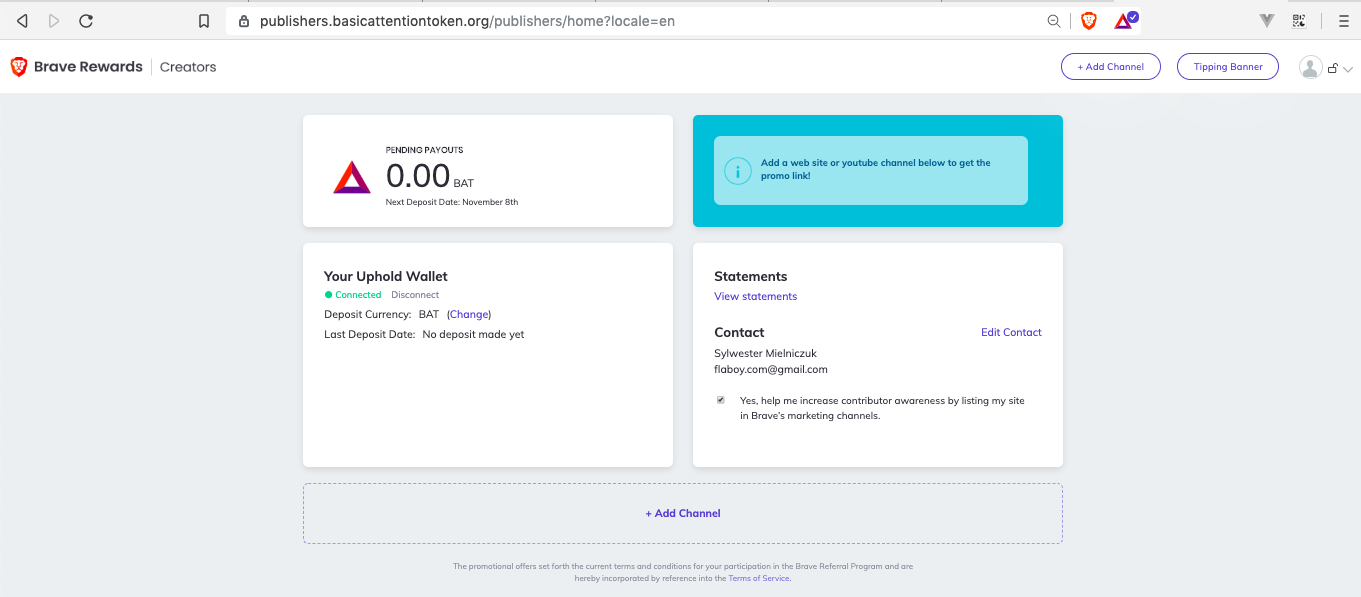Click the green Connected status text
The image size is (1361, 597).
[x=358, y=295]
